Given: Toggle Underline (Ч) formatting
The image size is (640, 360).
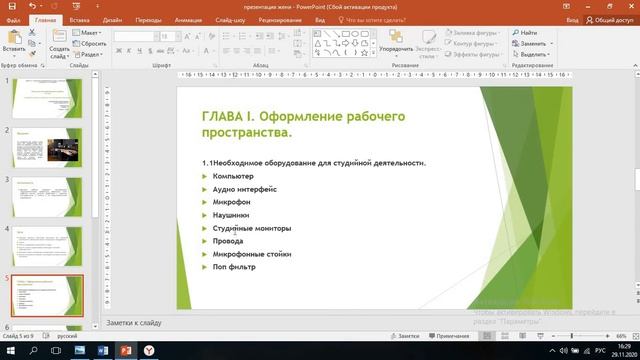Looking at the screenshot, I should pyautogui.click(x=140, y=51).
